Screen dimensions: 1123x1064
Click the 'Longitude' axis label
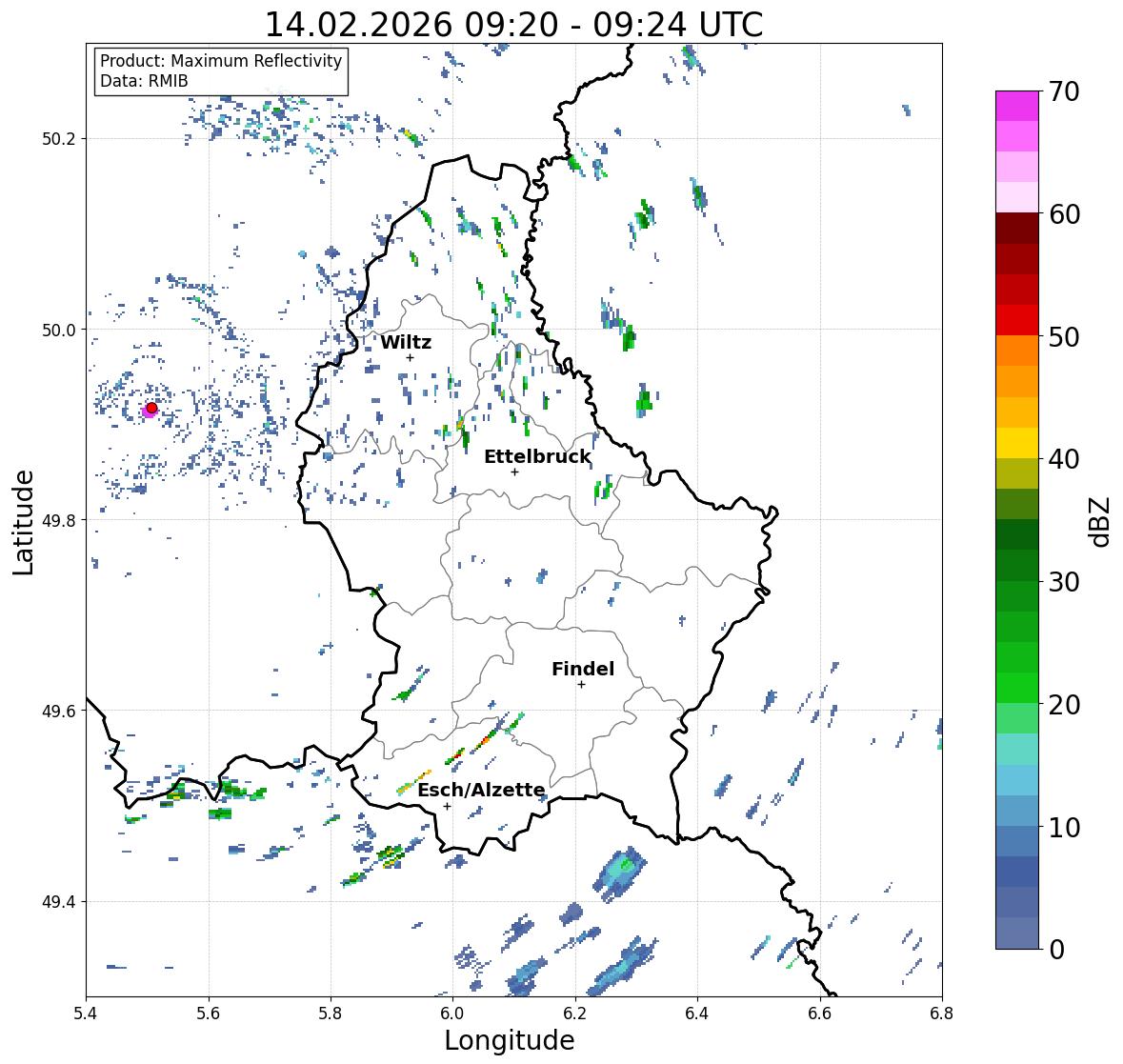pyautogui.click(x=510, y=1040)
